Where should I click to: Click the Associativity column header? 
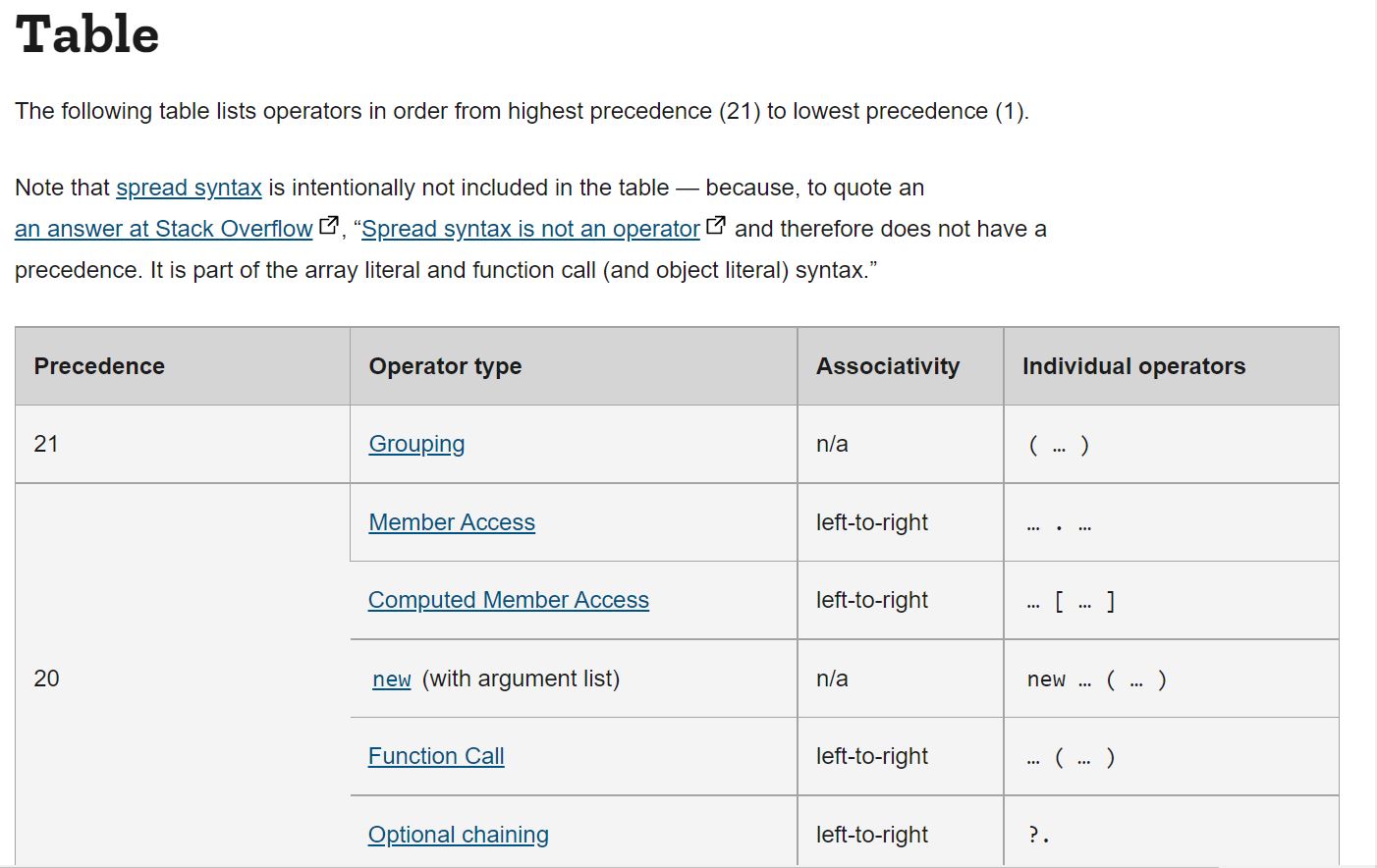pos(901,366)
